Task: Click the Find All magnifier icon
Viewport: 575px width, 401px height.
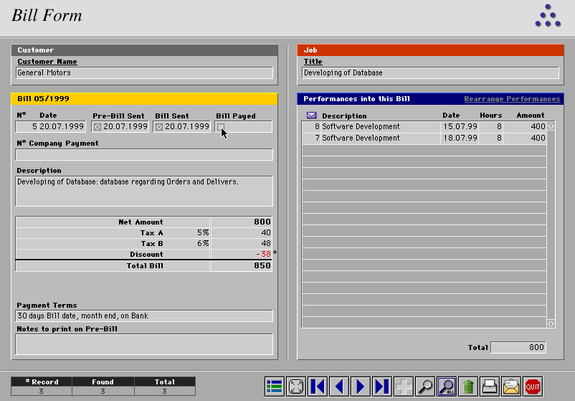Action: click(x=447, y=386)
